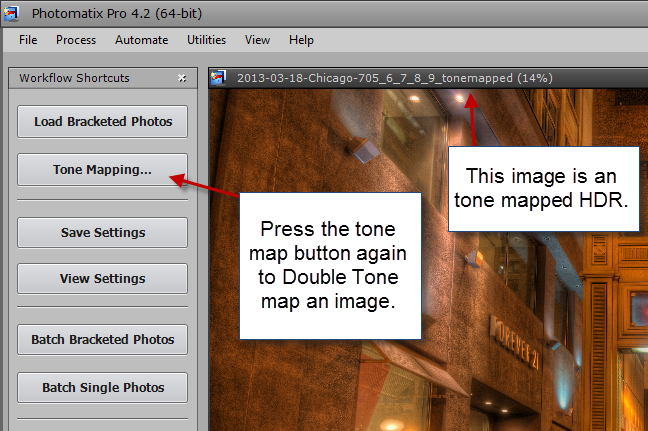Close the Workflow Shortcuts panel
648x431 pixels.
[x=182, y=78]
